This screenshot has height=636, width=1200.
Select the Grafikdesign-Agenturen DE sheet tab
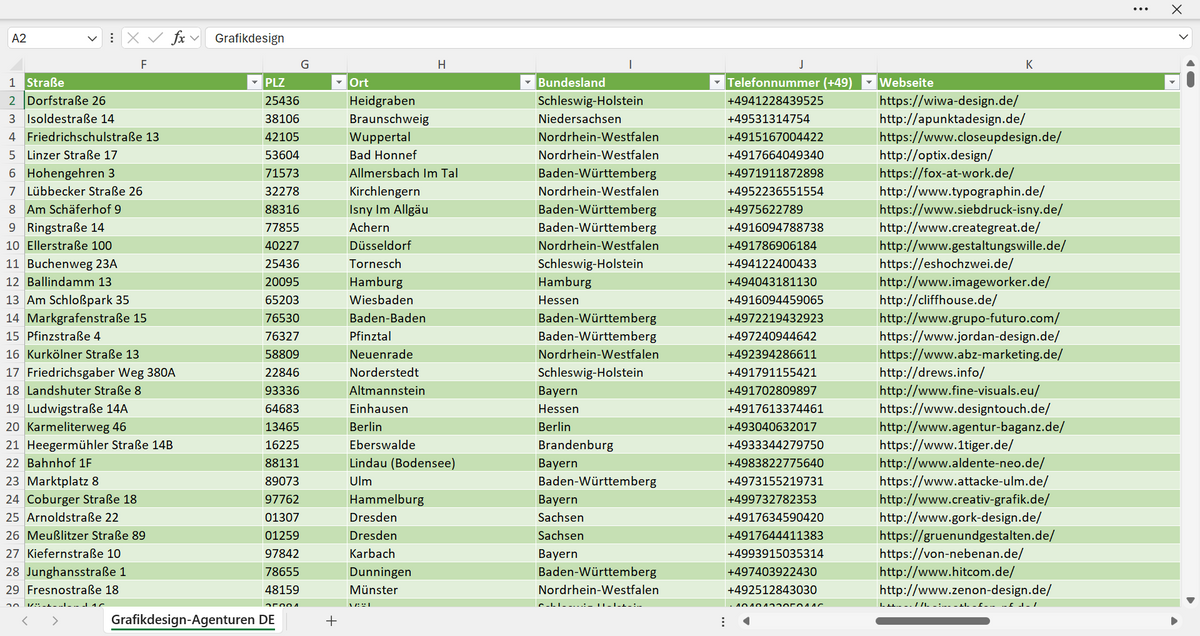tap(193, 620)
